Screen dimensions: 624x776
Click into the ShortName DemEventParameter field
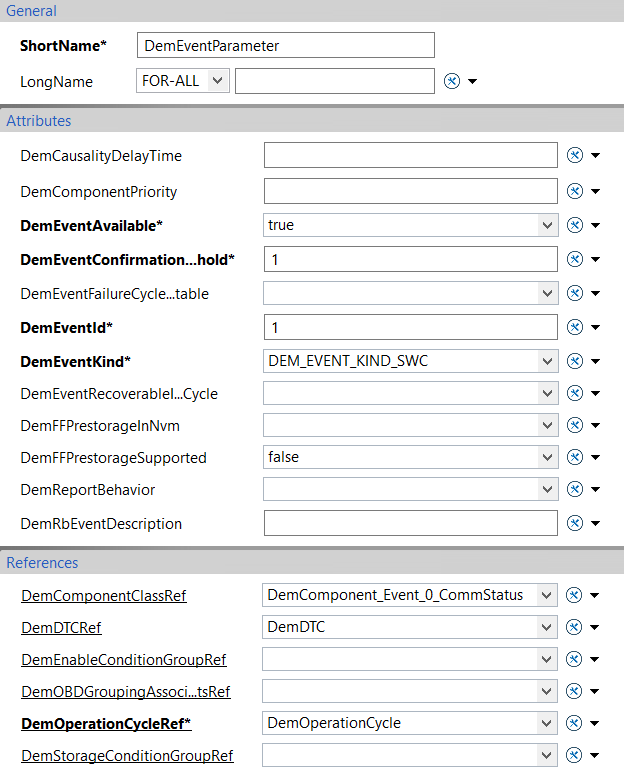tap(286, 46)
